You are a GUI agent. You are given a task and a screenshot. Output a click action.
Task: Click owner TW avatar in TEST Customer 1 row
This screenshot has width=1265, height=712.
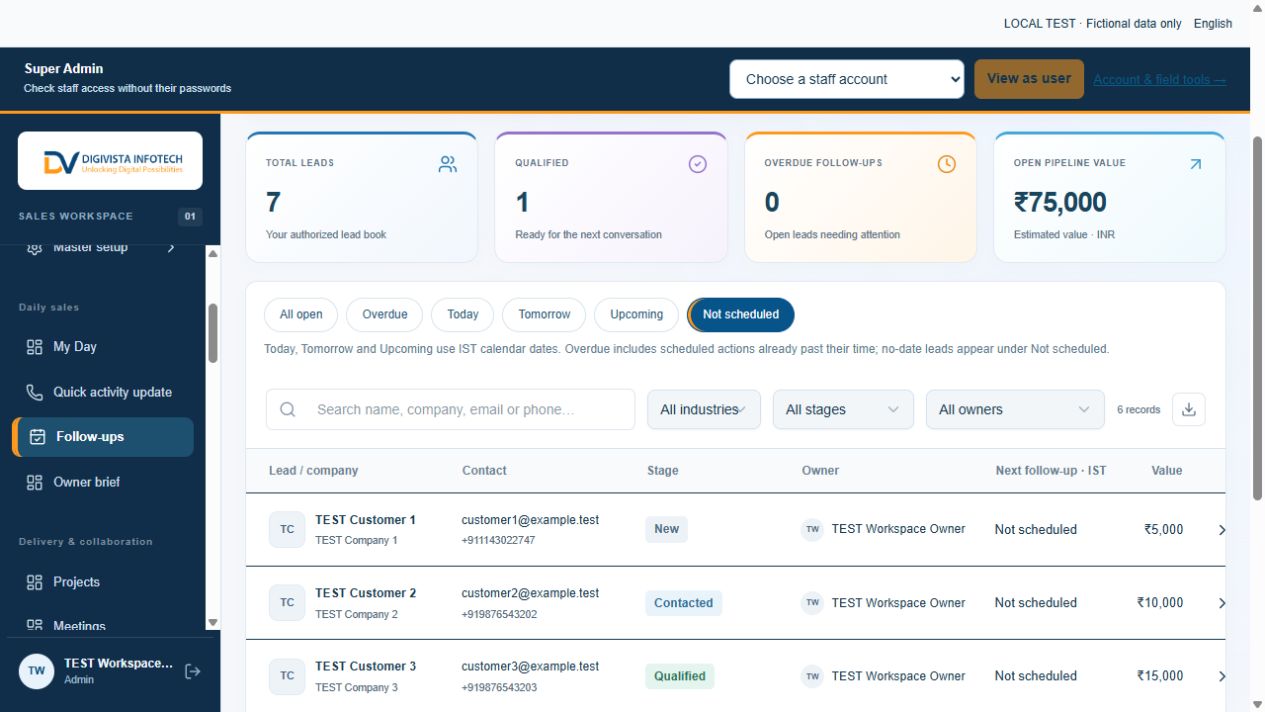pyautogui.click(x=812, y=529)
